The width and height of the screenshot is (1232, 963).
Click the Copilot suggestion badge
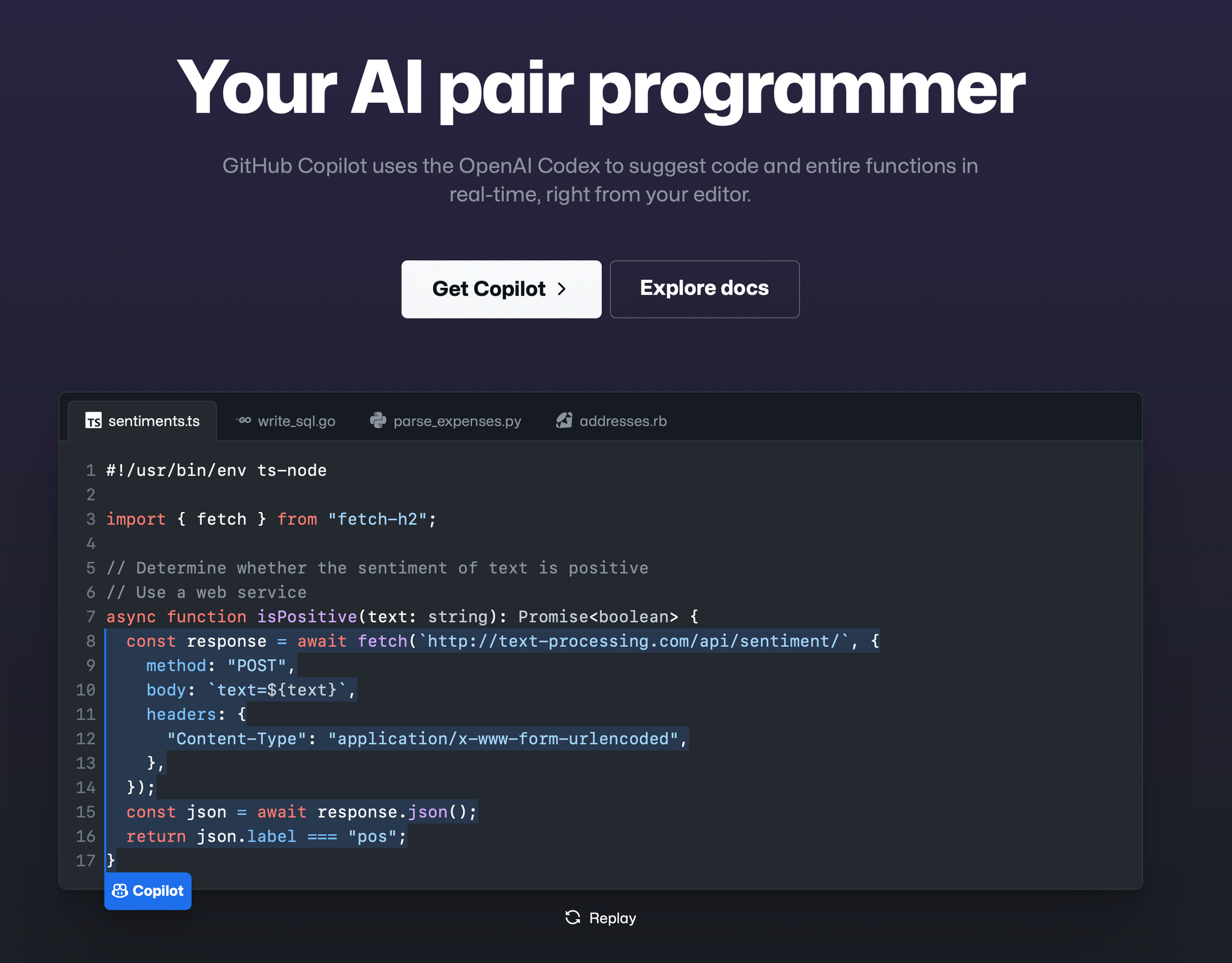[x=148, y=891]
